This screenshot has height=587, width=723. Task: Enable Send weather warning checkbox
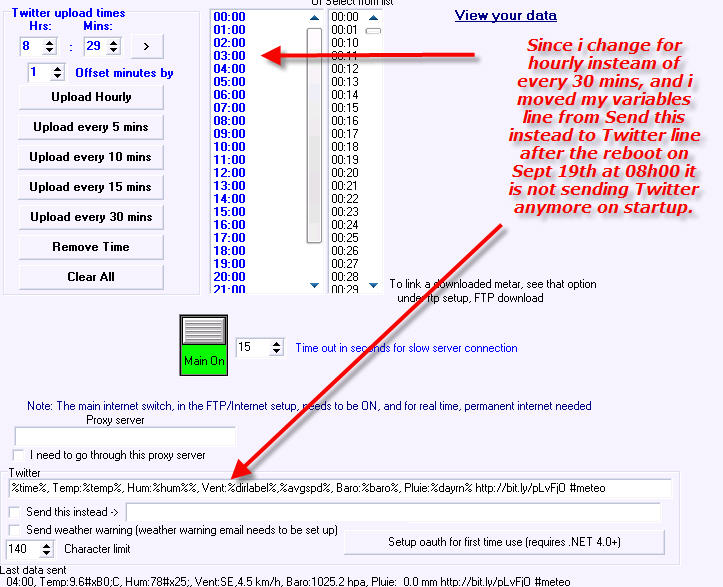coord(14,530)
